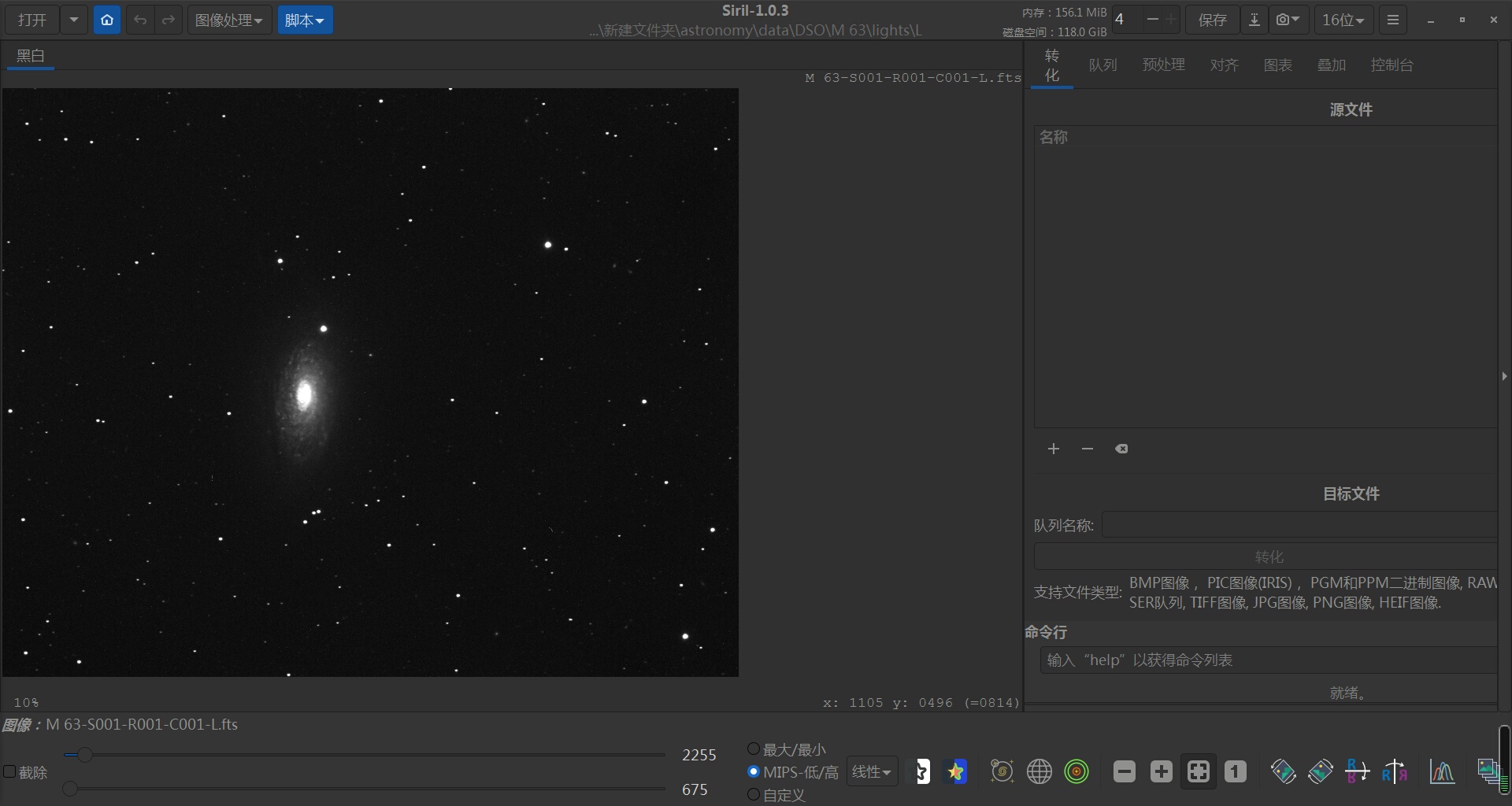Viewport: 1512px width, 806px height.
Task: Switch to the 控制台 tab
Action: 1392,65
